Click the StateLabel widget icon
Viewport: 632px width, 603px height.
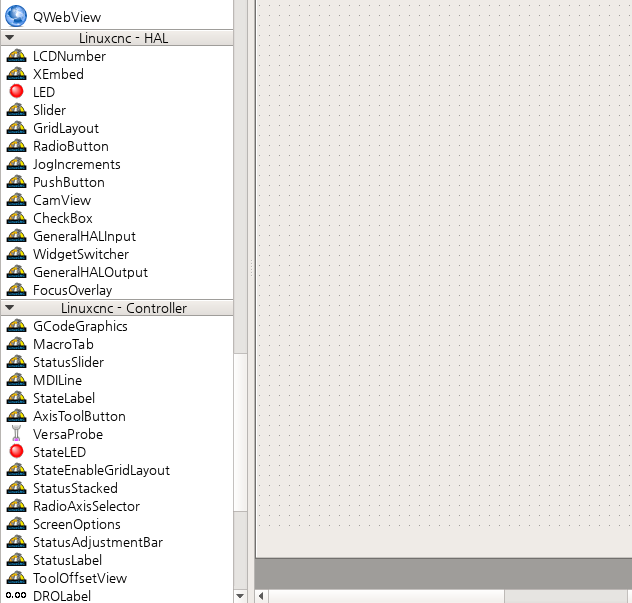tap(17, 398)
